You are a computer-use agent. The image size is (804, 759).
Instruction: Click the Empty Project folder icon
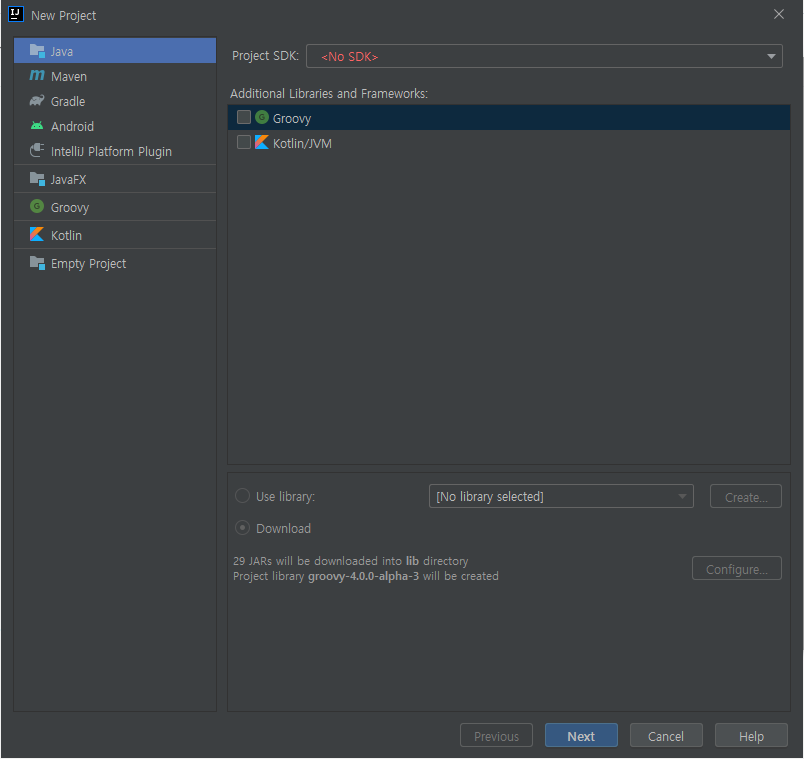coord(37,263)
